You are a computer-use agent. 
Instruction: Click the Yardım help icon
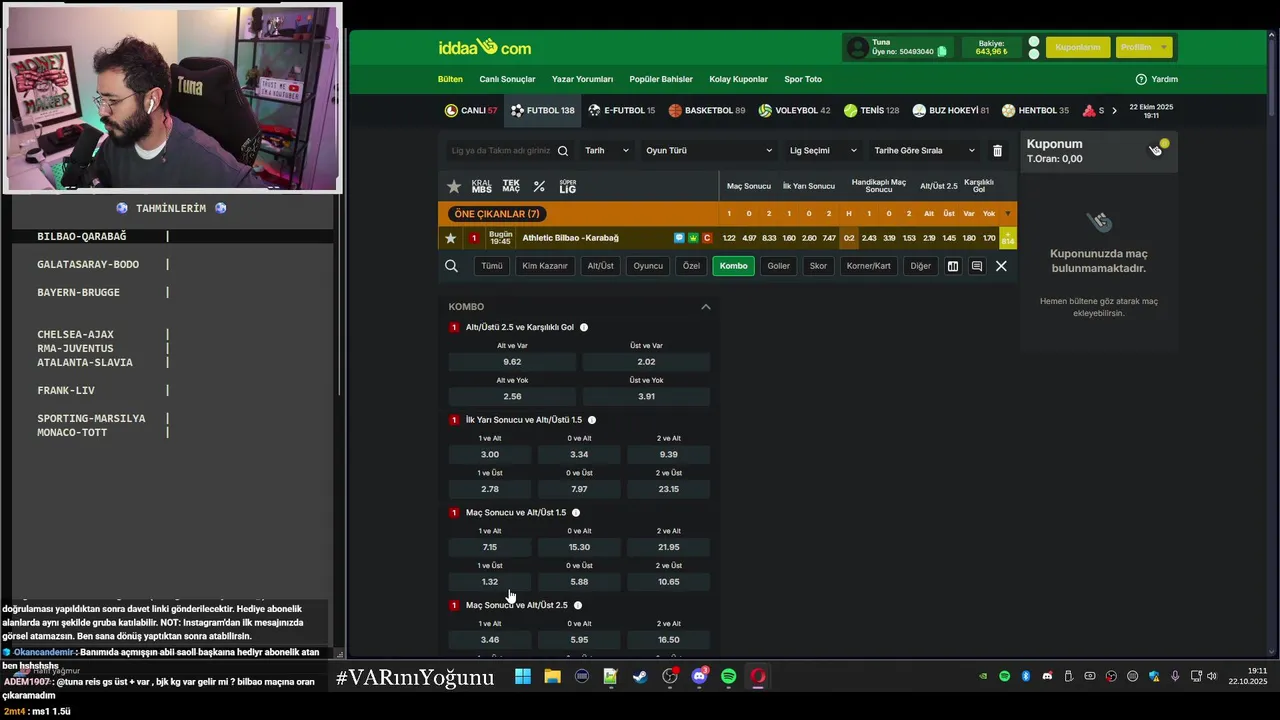click(1141, 79)
